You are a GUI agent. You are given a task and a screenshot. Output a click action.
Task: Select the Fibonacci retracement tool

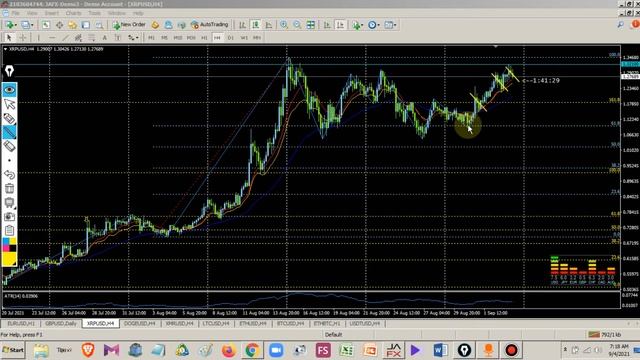coord(91,38)
